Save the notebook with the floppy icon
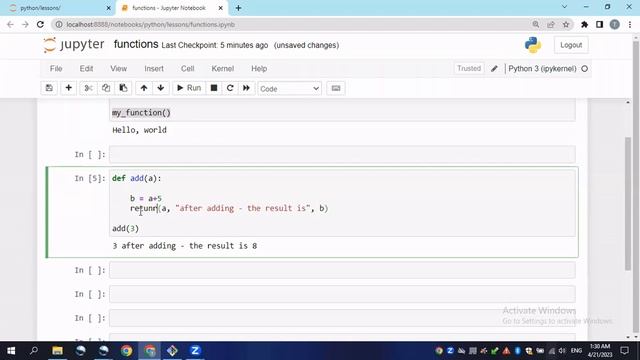This screenshot has width=640, height=360. [x=49, y=88]
